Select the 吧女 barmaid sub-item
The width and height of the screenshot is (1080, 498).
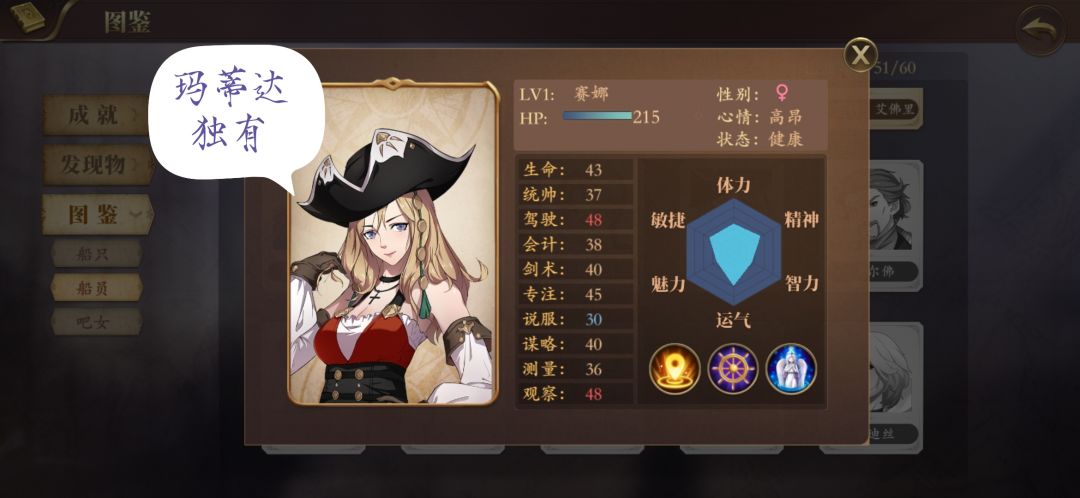[x=96, y=322]
